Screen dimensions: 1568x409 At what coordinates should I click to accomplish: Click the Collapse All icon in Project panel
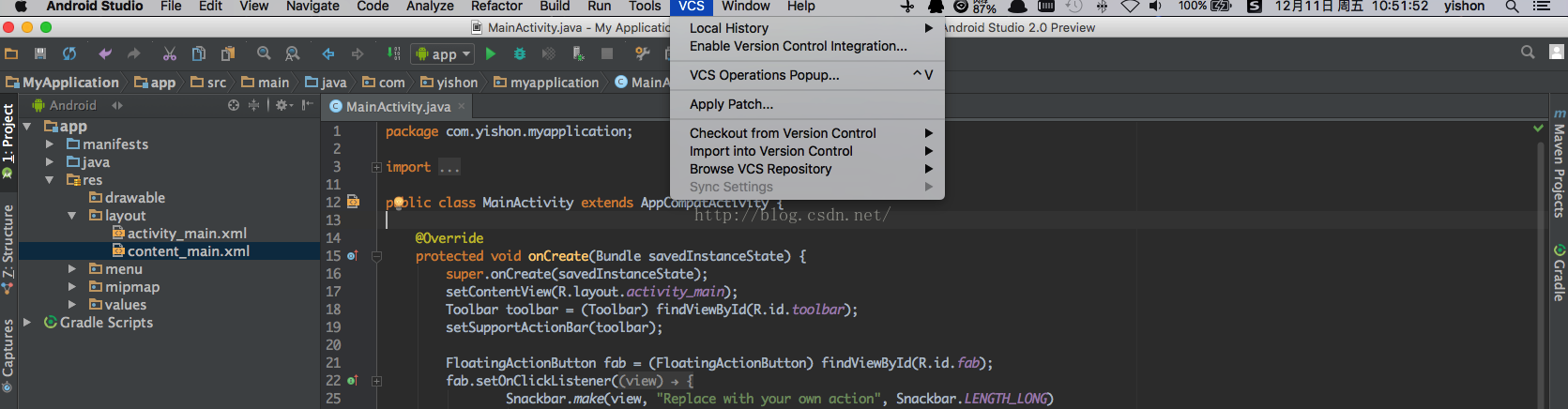coord(253,105)
